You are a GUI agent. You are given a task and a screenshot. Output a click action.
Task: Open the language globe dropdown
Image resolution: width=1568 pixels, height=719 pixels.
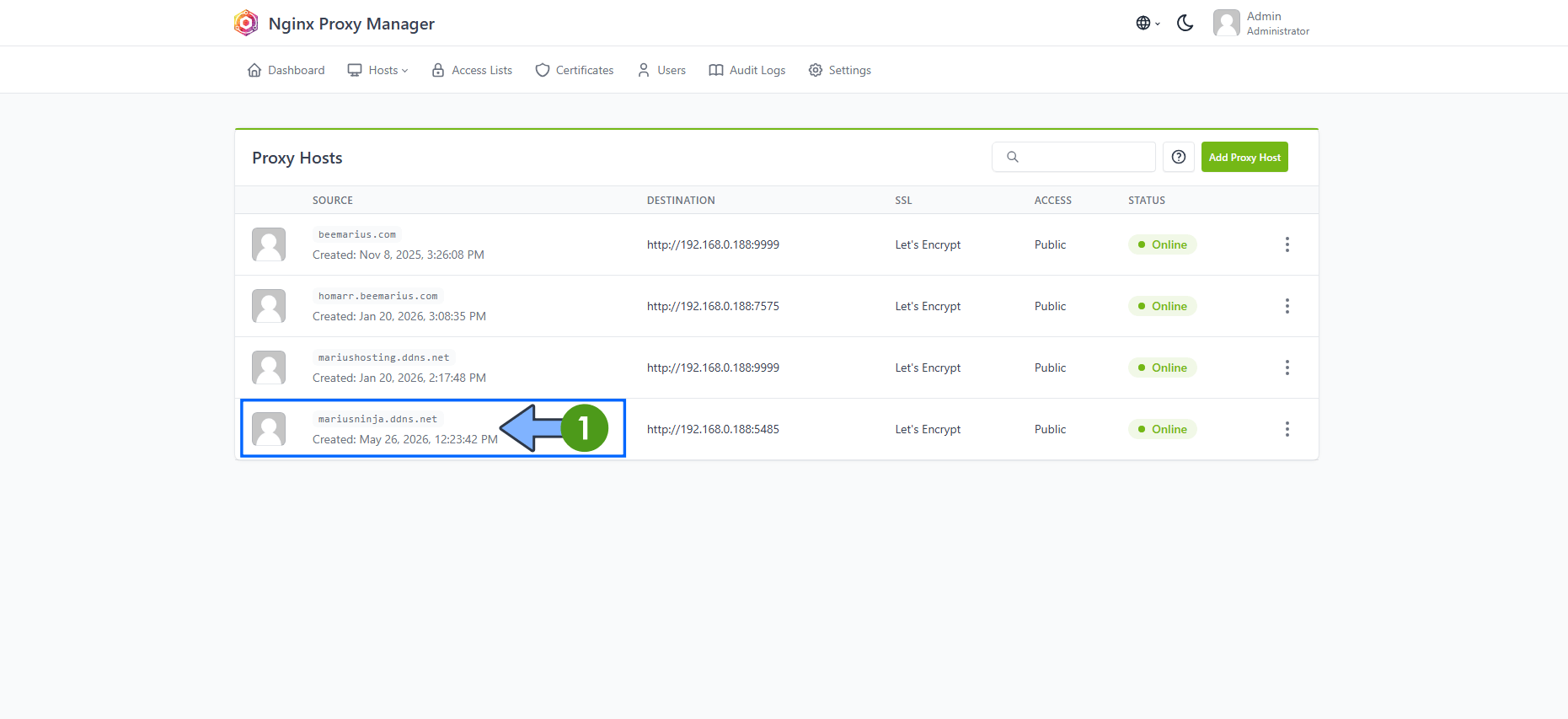[x=1148, y=23]
